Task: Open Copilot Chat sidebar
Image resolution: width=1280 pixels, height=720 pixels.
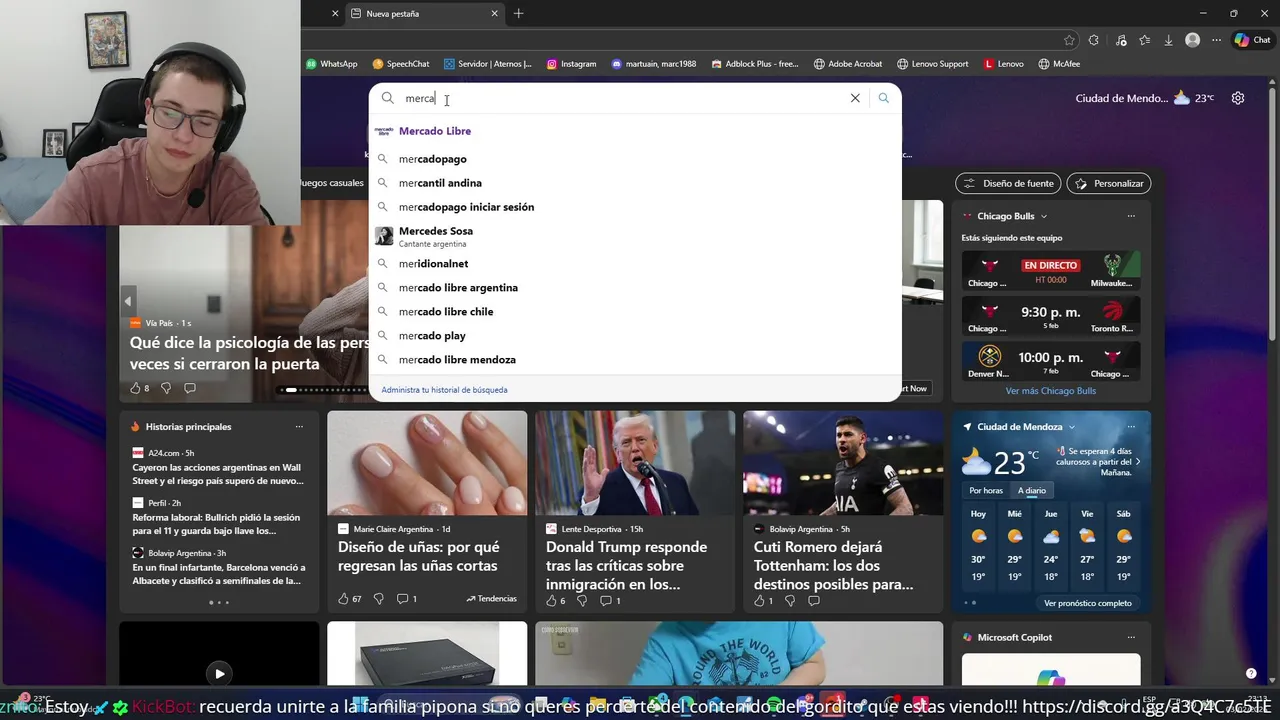Action: pyautogui.click(x=1252, y=40)
